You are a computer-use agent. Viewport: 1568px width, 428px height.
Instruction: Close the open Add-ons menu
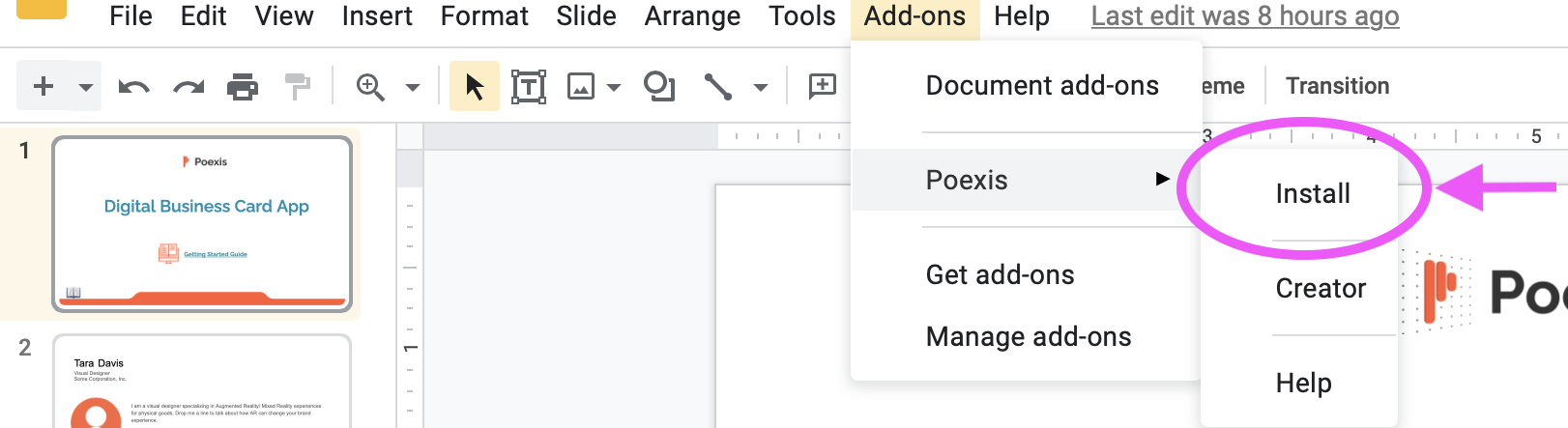[x=915, y=17]
